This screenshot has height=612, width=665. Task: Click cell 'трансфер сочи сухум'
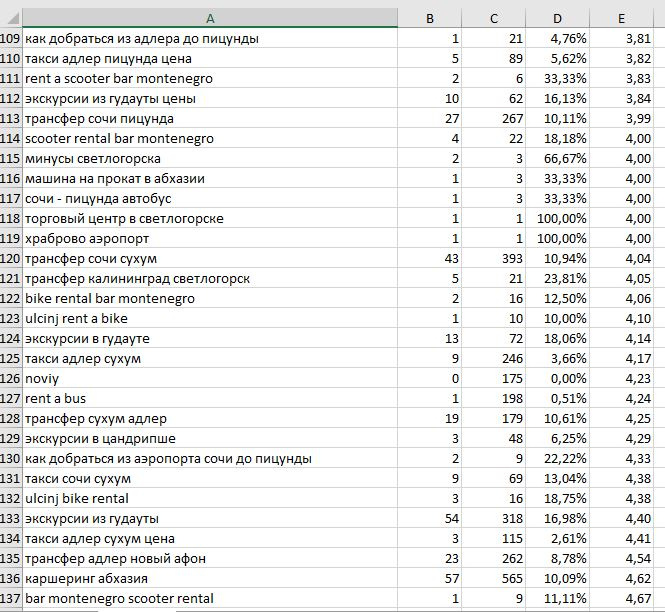coord(210,258)
